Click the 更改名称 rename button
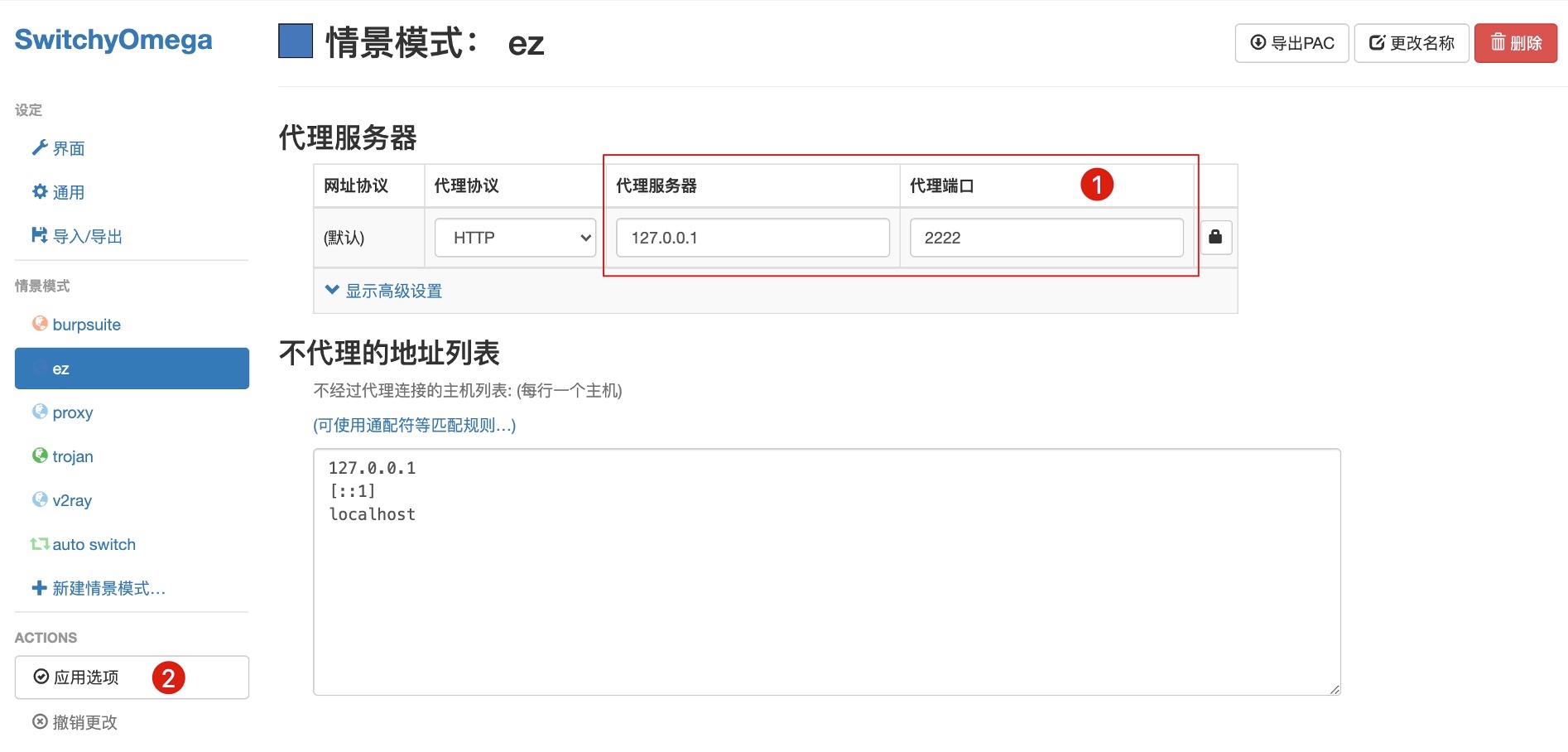The image size is (1568, 752). click(1411, 43)
